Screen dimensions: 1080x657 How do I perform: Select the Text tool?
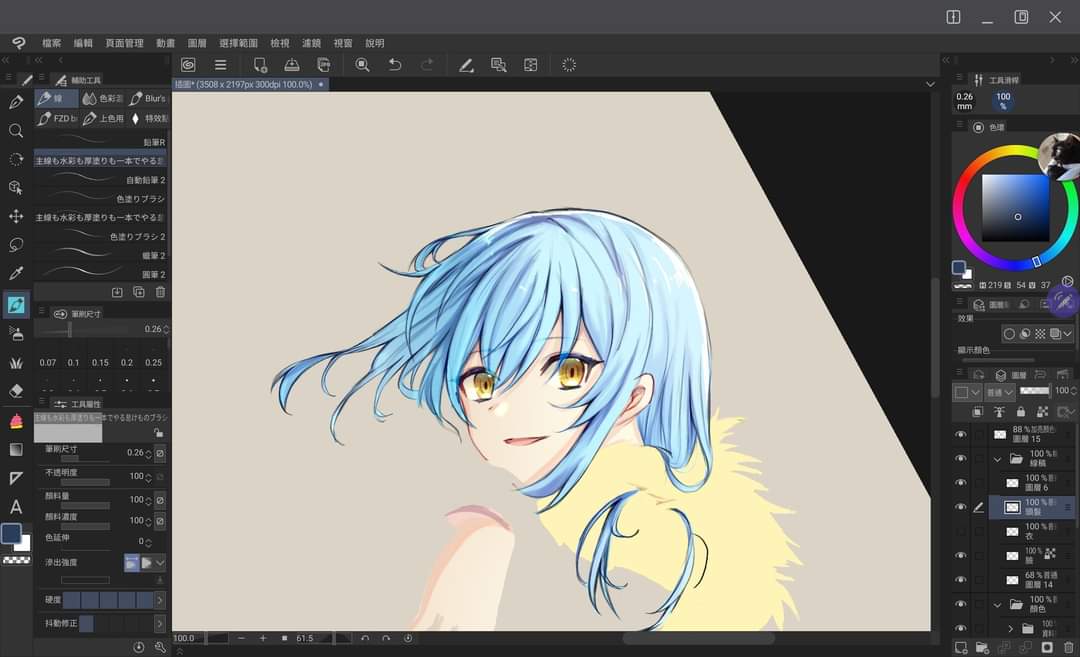point(16,507)
